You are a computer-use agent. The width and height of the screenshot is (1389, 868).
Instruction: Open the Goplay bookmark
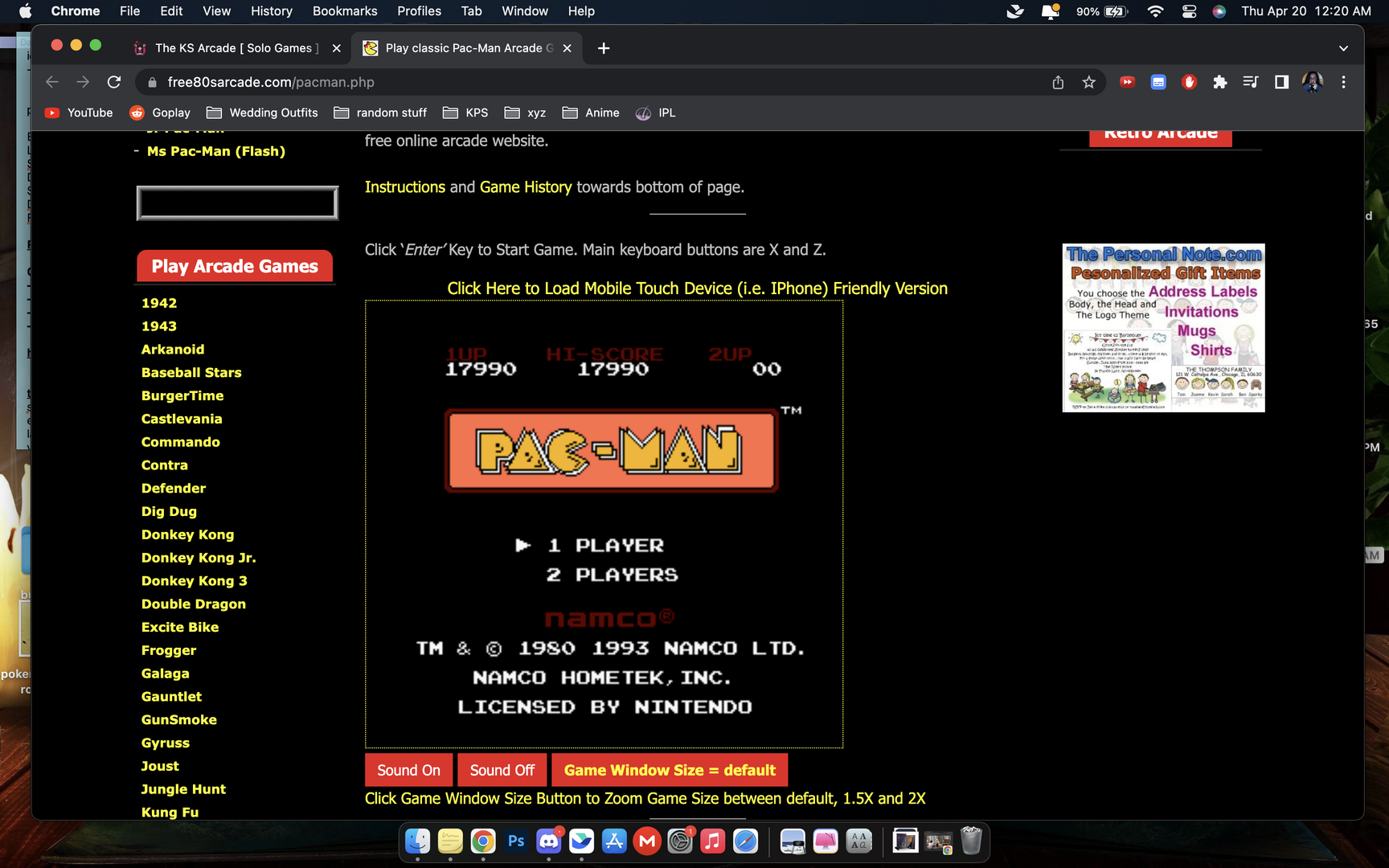[160, 113]
